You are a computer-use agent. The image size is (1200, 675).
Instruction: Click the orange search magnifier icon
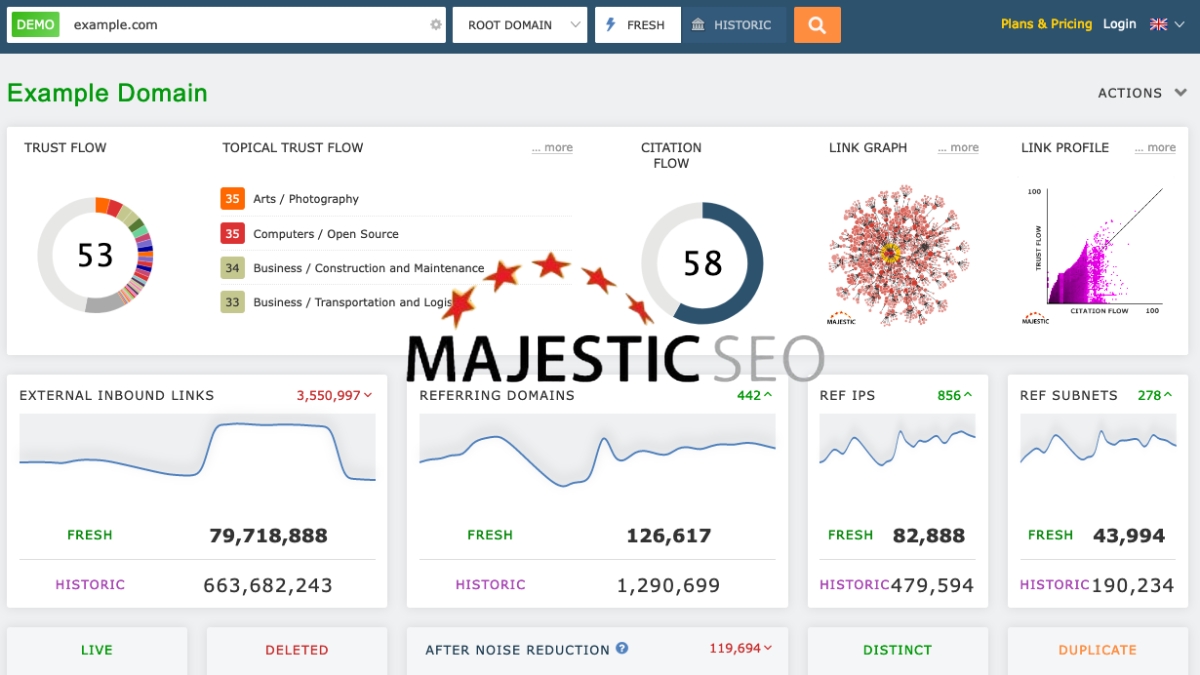pos(816,24)
